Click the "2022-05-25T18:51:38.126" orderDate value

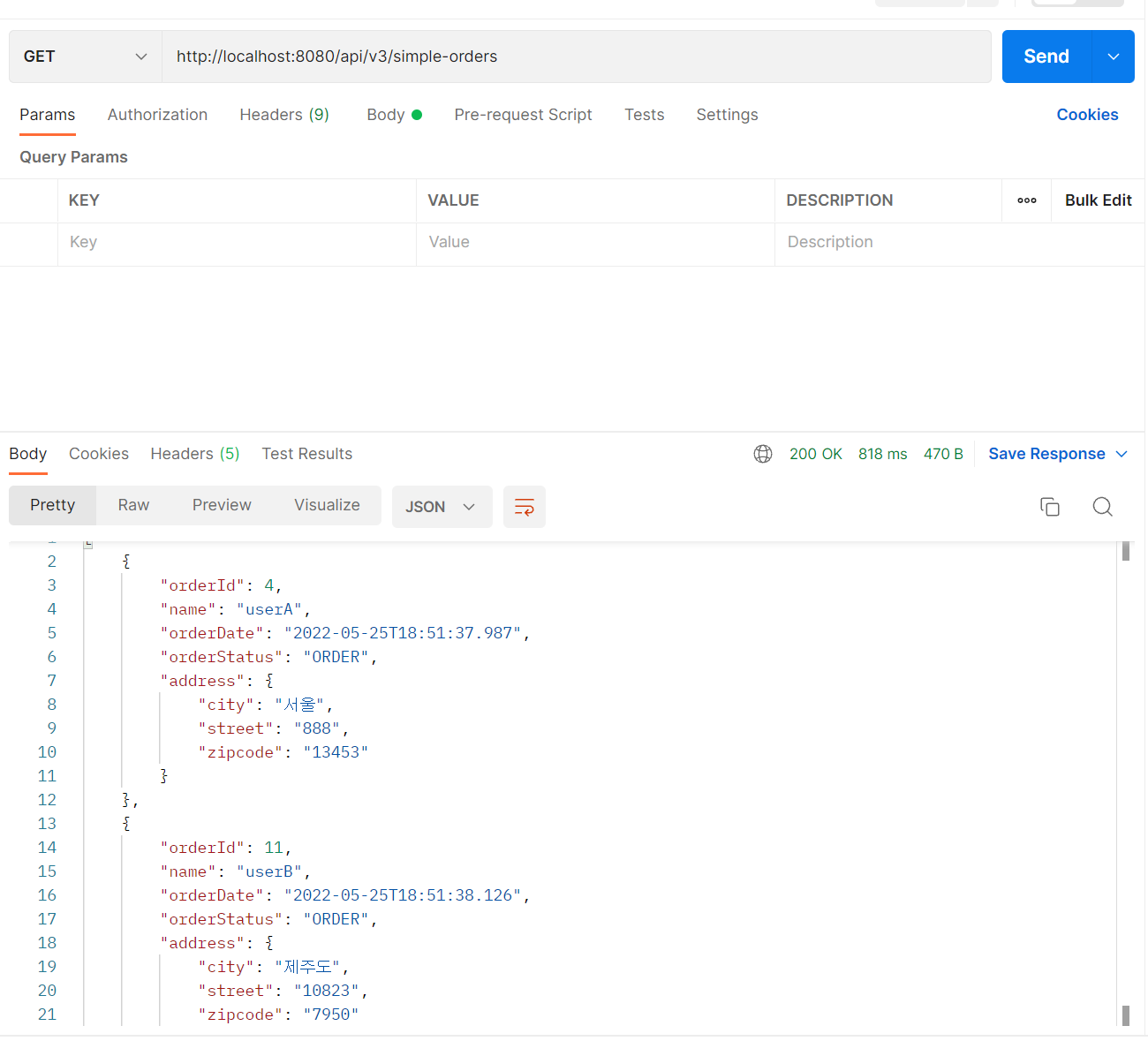point(403,895)
